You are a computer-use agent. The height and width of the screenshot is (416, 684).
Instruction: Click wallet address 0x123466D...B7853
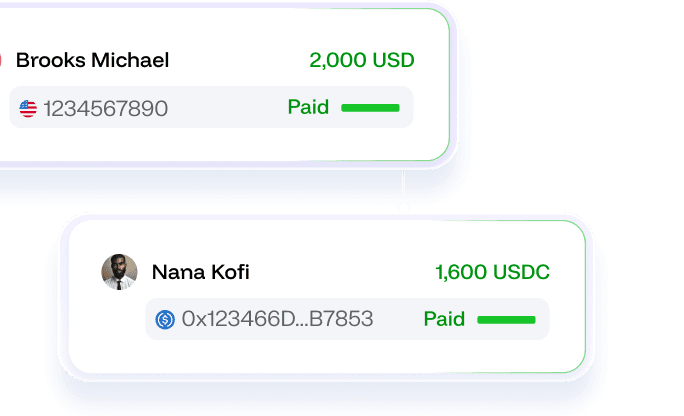coord(277,320)
